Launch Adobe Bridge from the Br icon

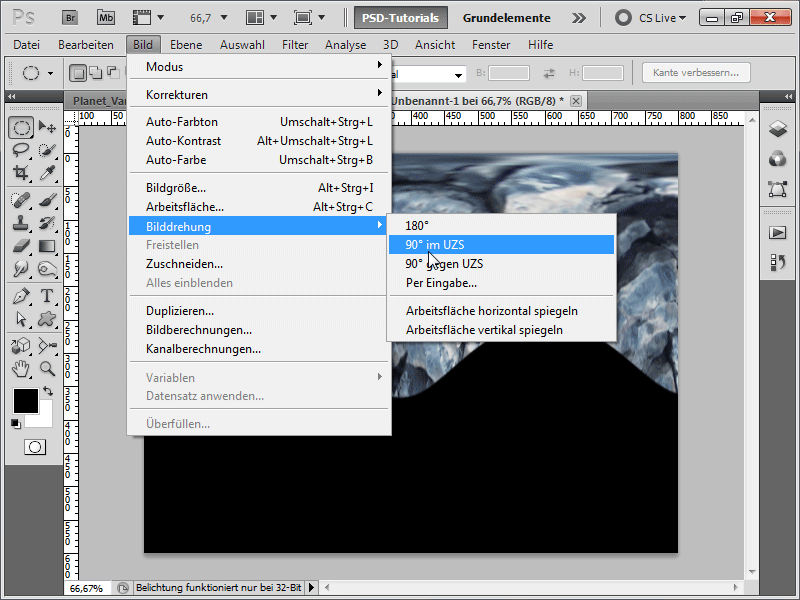70,18
